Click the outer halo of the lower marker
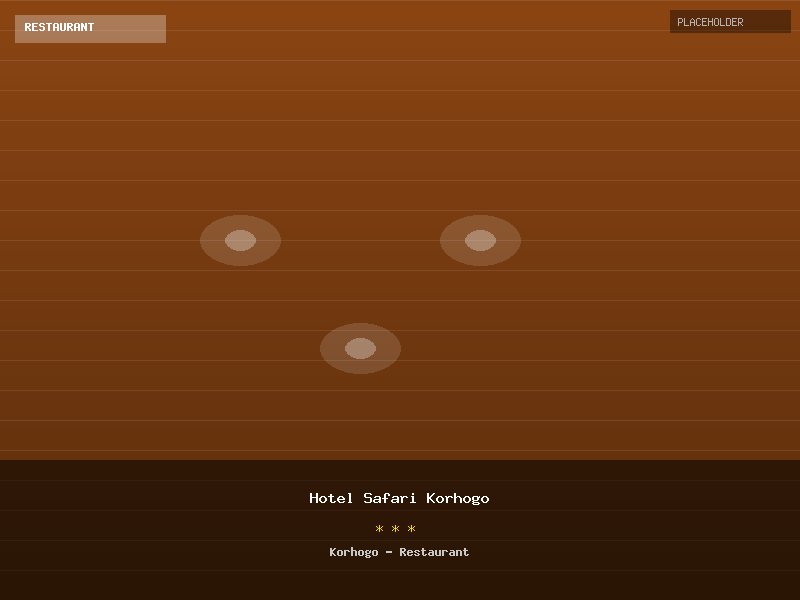The height and width of the screenshot is (600, 800). click(330, 348)
